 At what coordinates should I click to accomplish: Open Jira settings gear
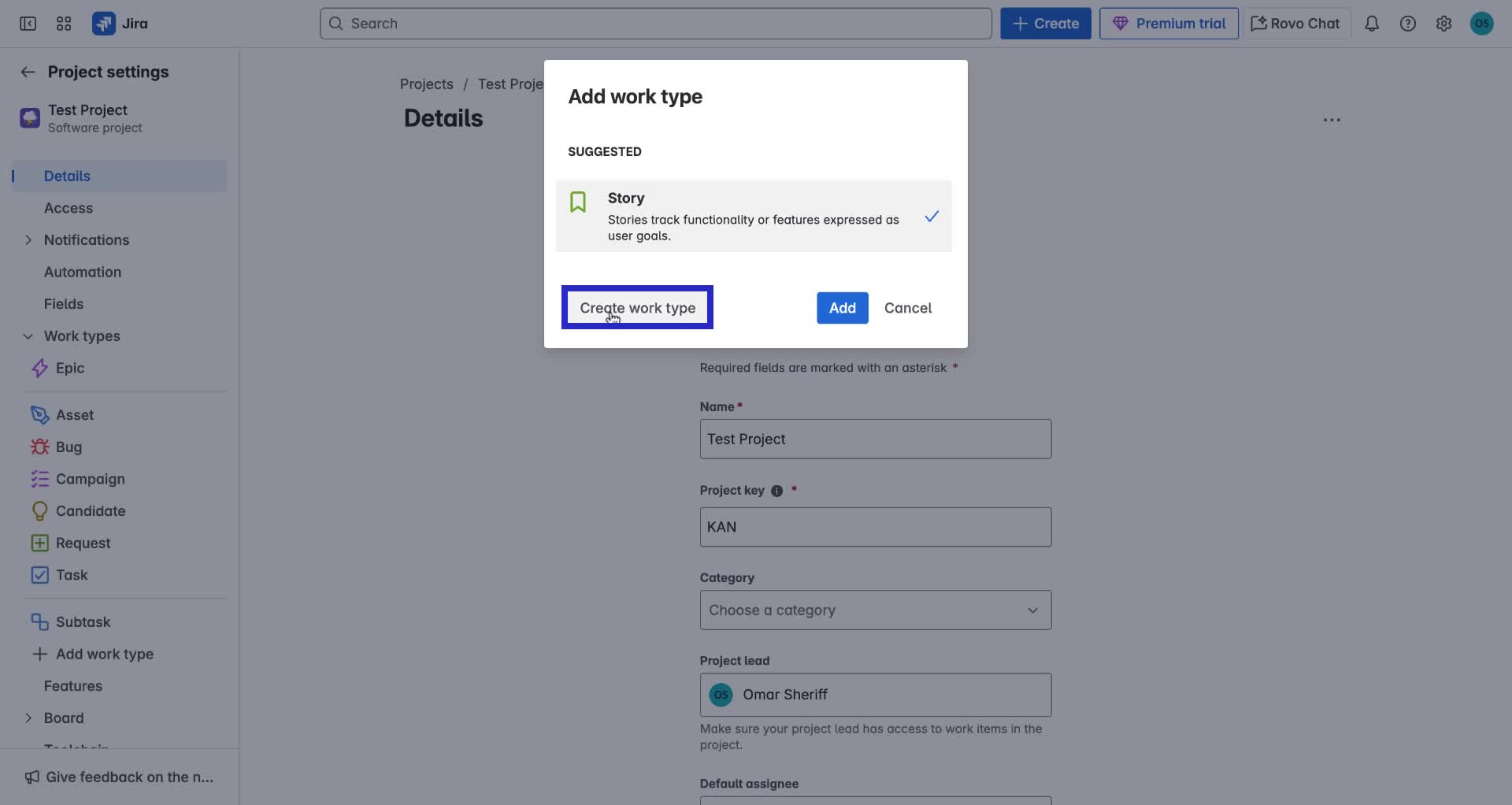pos(1443,24)
